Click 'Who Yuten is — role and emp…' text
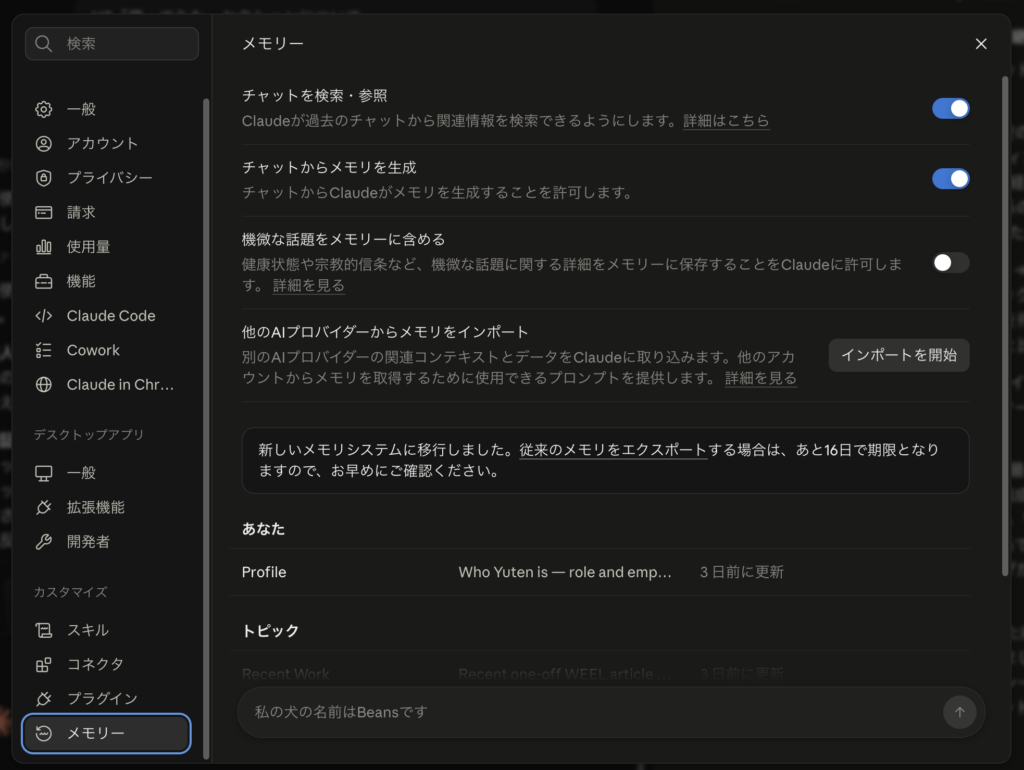The image size is (1024, 770). (565, 572)
